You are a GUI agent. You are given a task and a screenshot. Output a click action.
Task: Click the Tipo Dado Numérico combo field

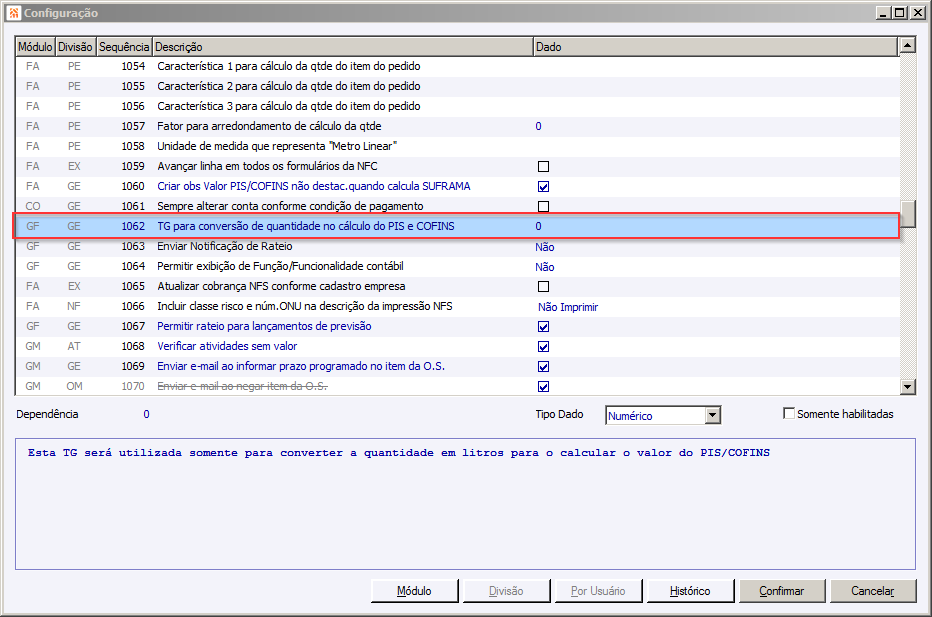[655, 415]
